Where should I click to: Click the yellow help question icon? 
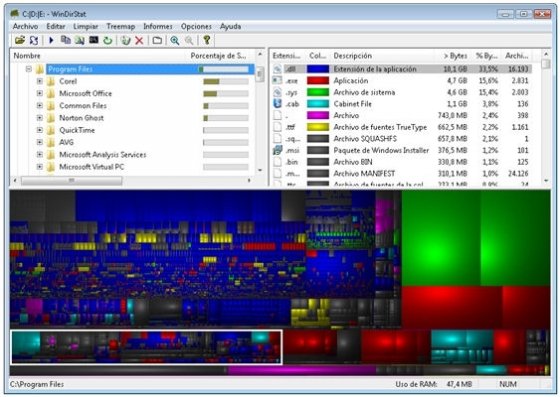click(206, 40)
